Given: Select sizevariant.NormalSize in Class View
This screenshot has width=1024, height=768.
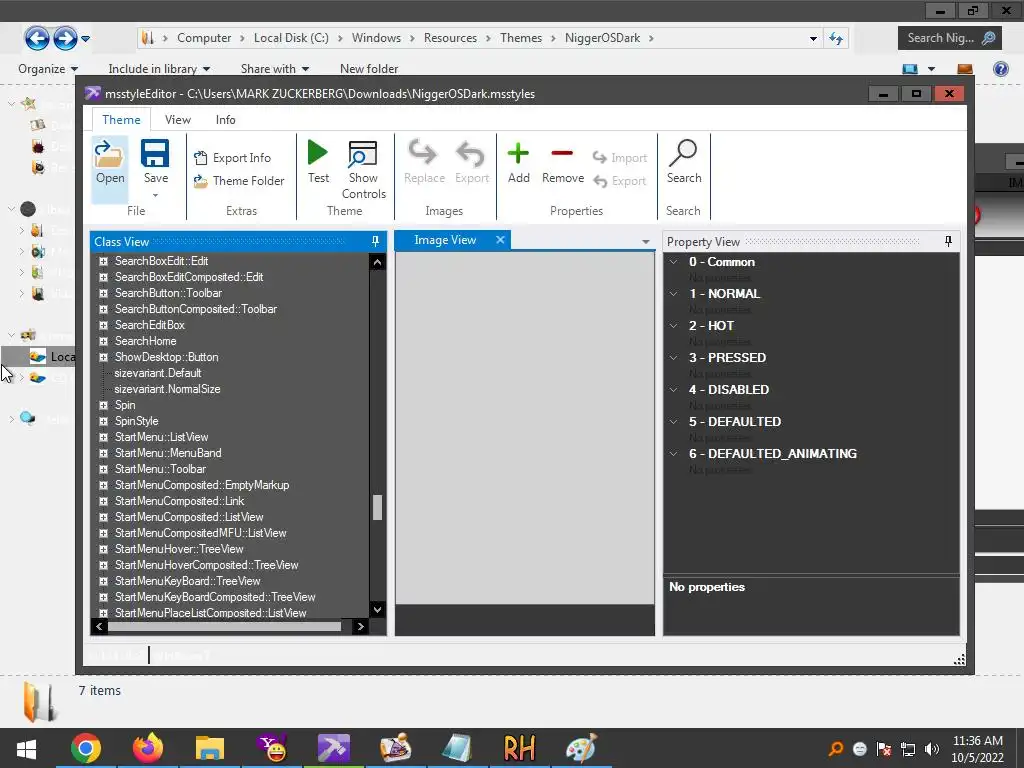Looking at the screenshot, I should [x=167, y=389].
